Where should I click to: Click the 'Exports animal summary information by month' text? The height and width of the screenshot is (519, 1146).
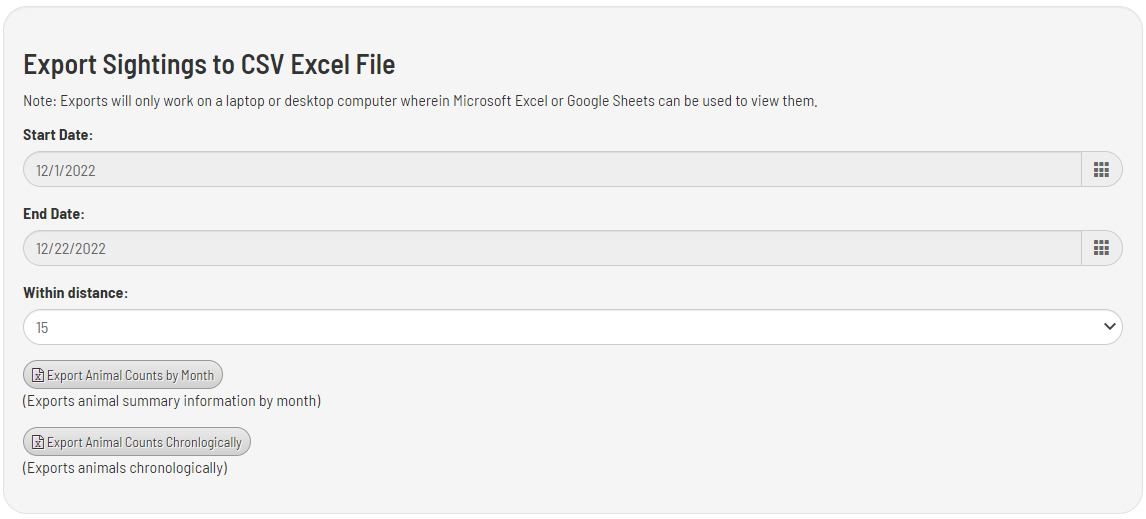pyautogui.click(x=171, y=401)
